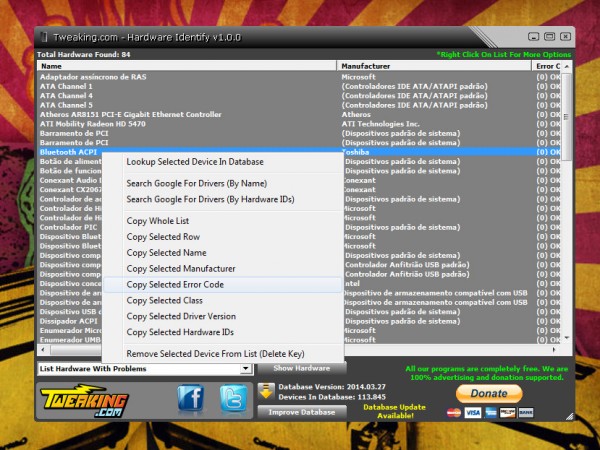The image size is (600, 450).
Task: Select Search Google For Drivers (By Hardware IDs)
Action: (222, 199)
